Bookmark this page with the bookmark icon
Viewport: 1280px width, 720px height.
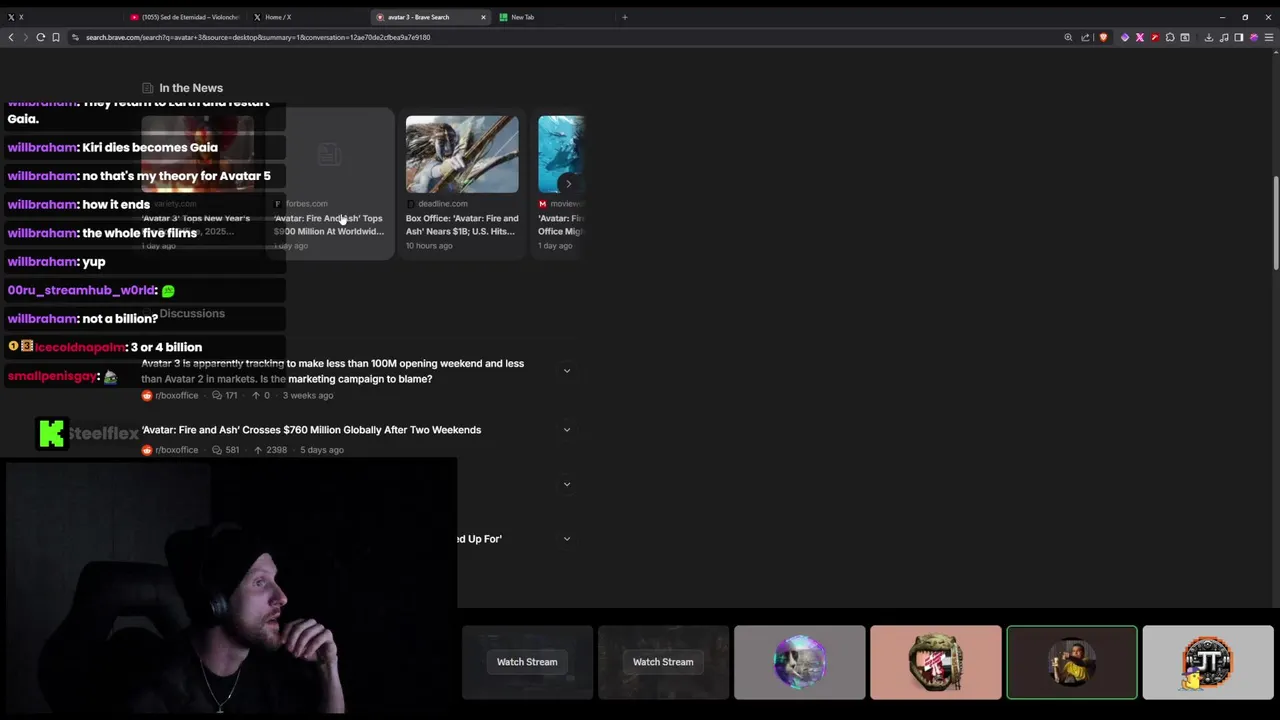56,37
